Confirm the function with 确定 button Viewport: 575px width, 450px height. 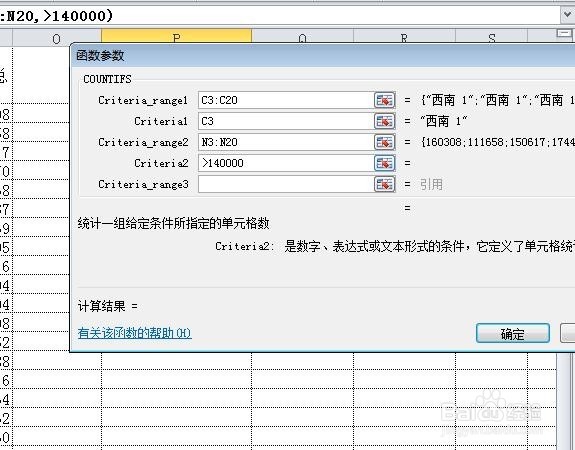coord(513,333)
